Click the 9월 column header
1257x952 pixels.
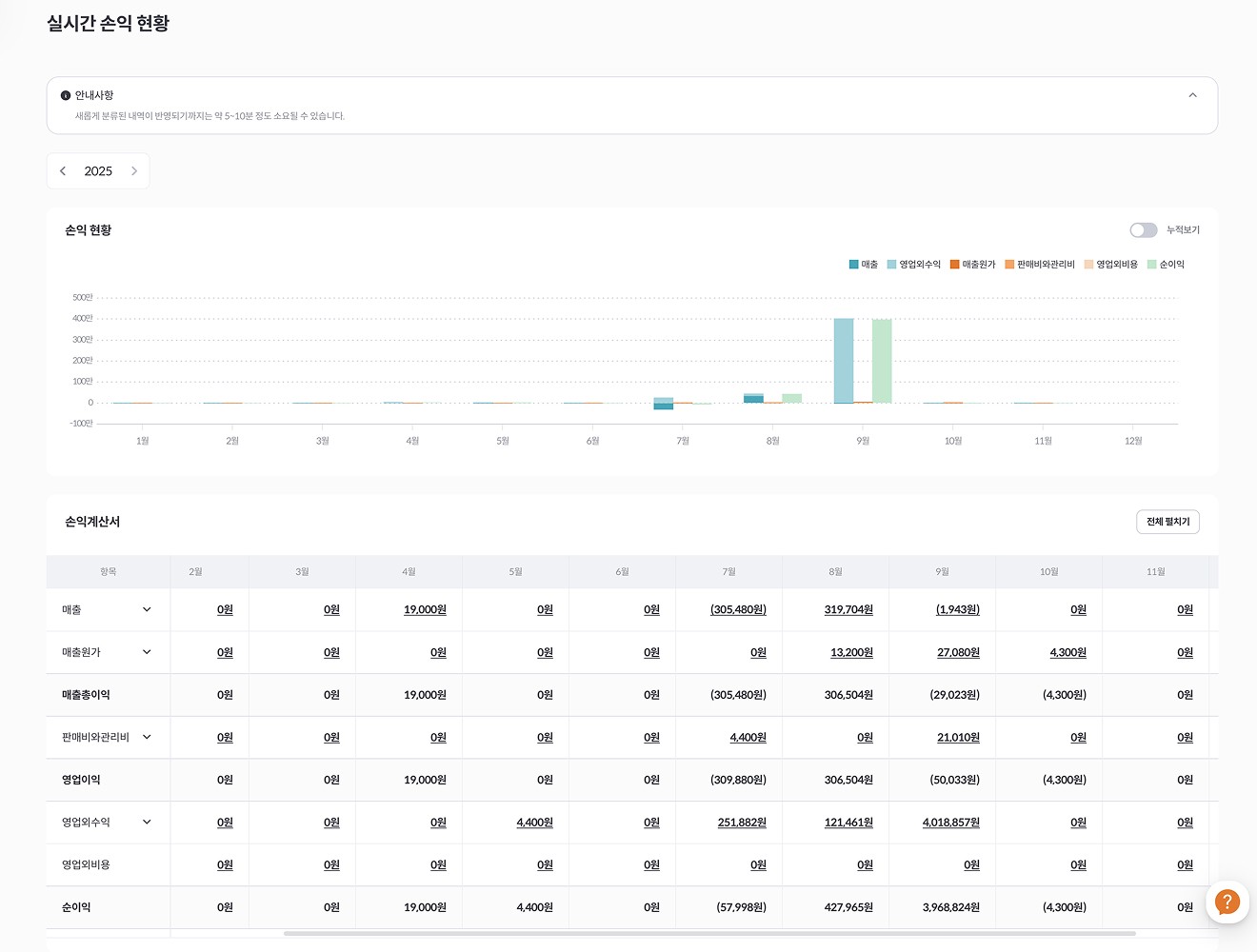942,572
